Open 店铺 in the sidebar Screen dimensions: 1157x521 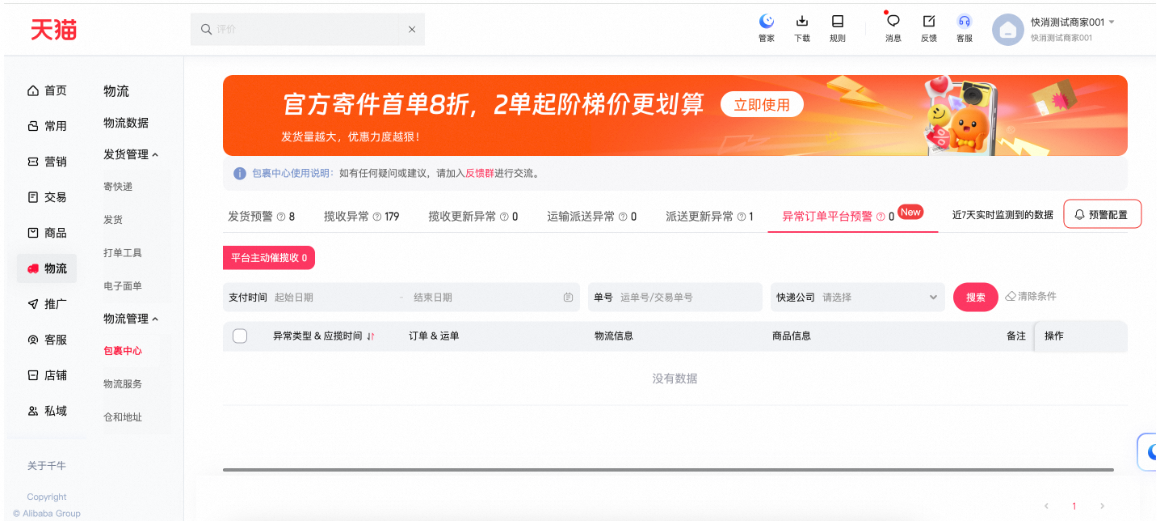(48, 375)
